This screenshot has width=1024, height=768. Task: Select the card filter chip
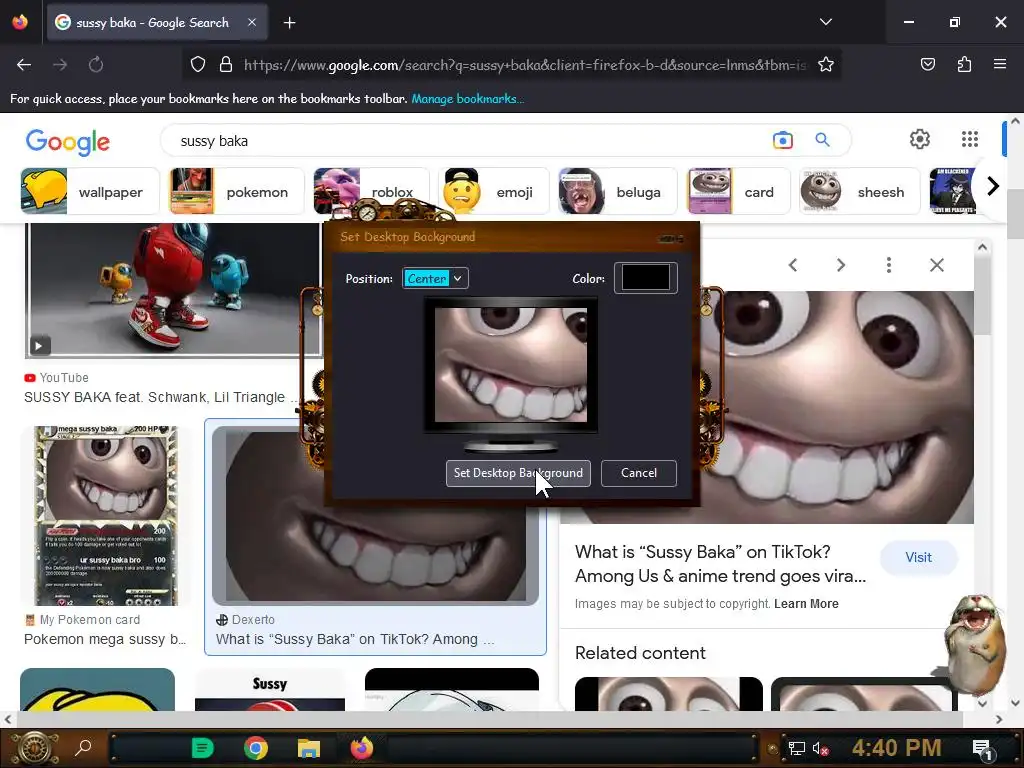(x=739, y=191)
